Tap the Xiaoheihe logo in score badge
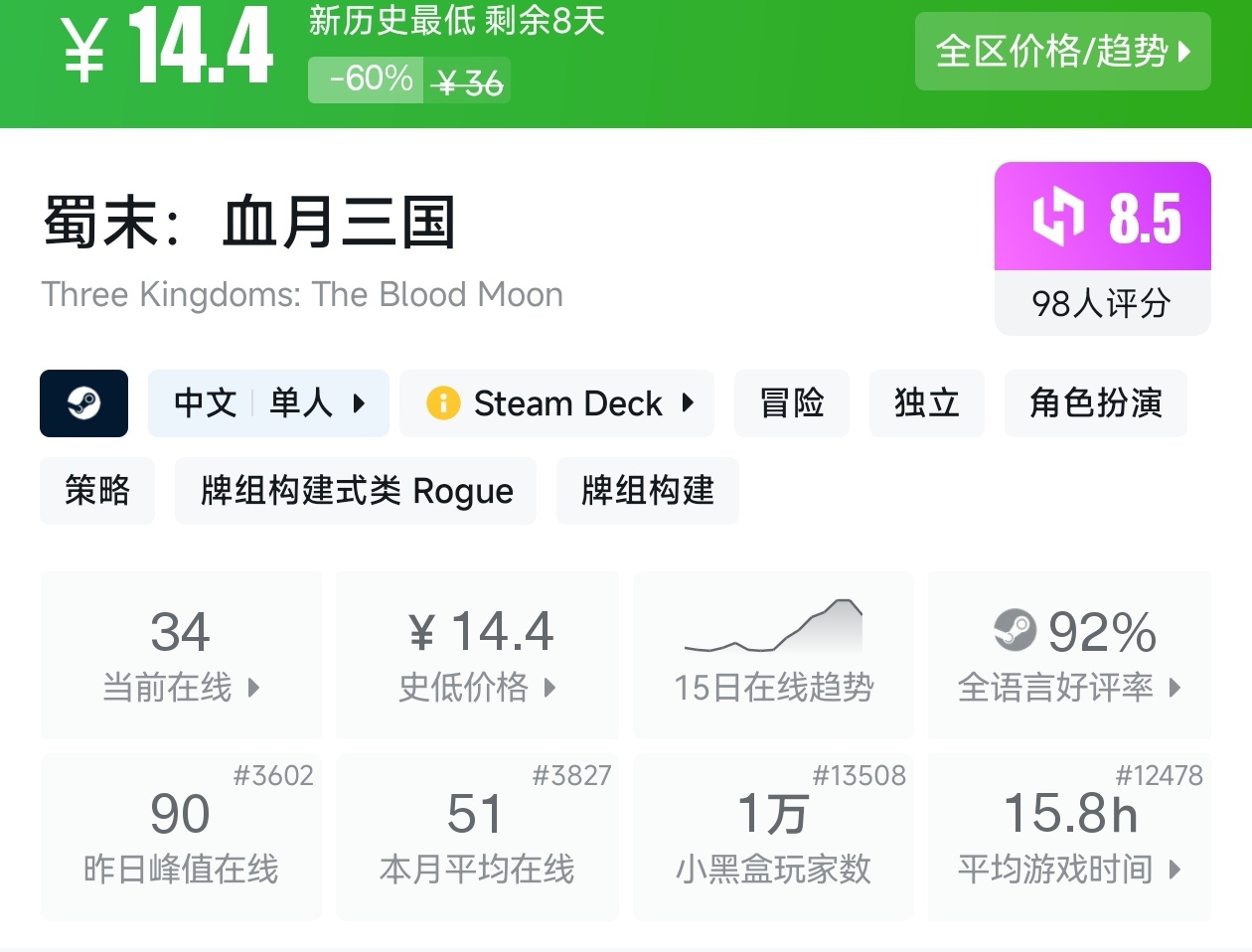The width and height of the screenshot is (1252, 952). point(1057,216)
